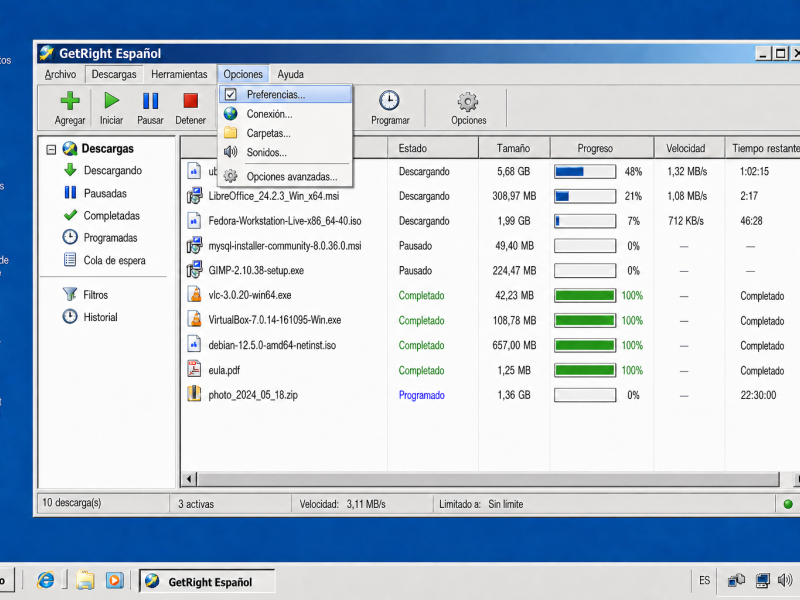The width and height of the screenshot is (800, 600).
Task: Open the Descargas menu
Action: [x=114, y=74]
